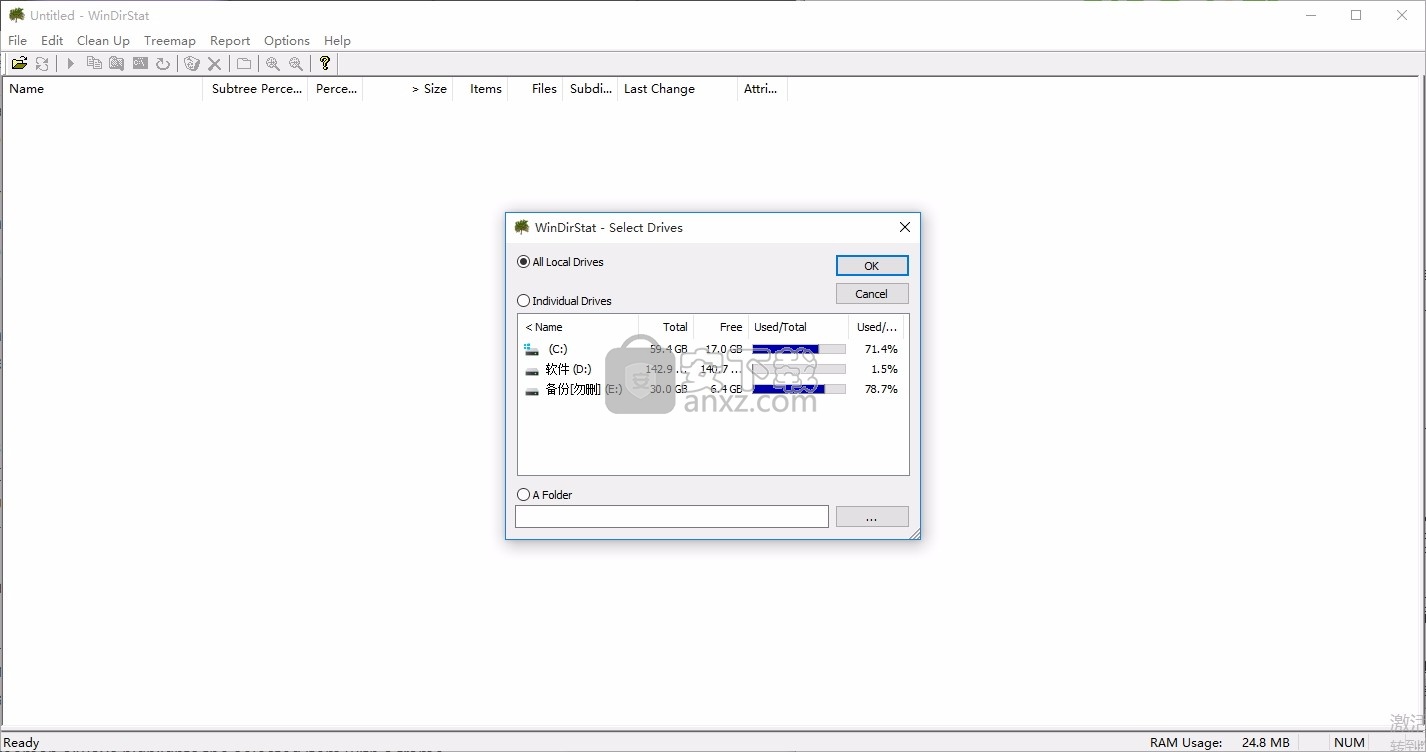
Task: Click the Copy Path toolbar icon
Action: [94, 63]
